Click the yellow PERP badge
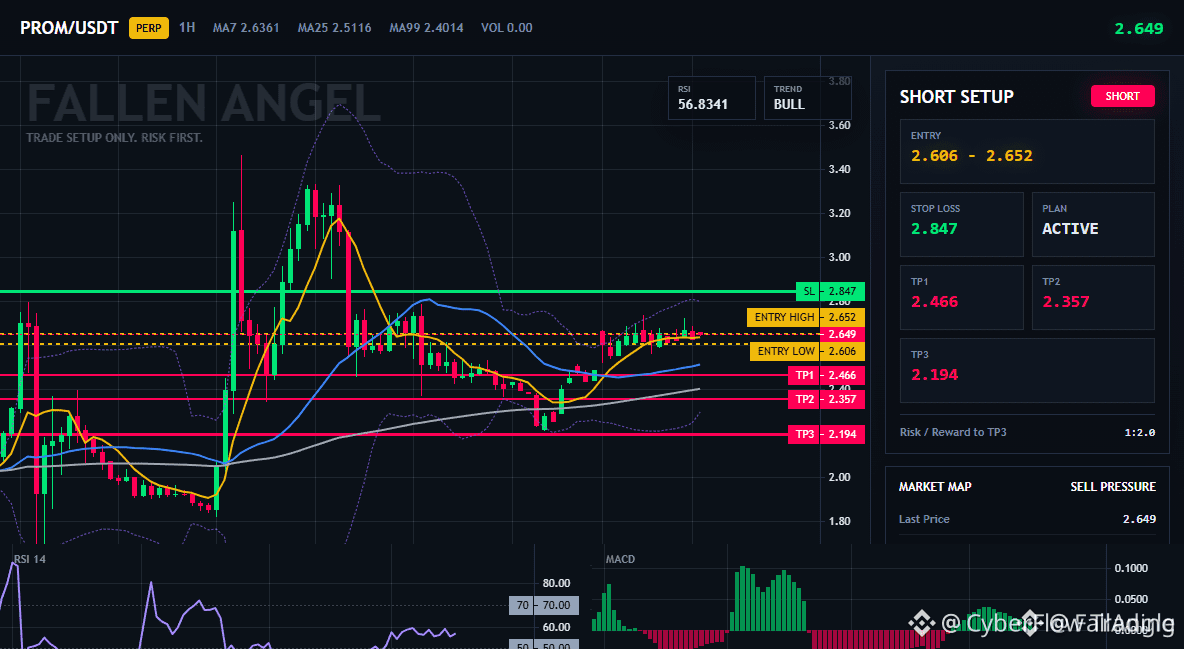1184x649 pixels. [x=149, y=28]
